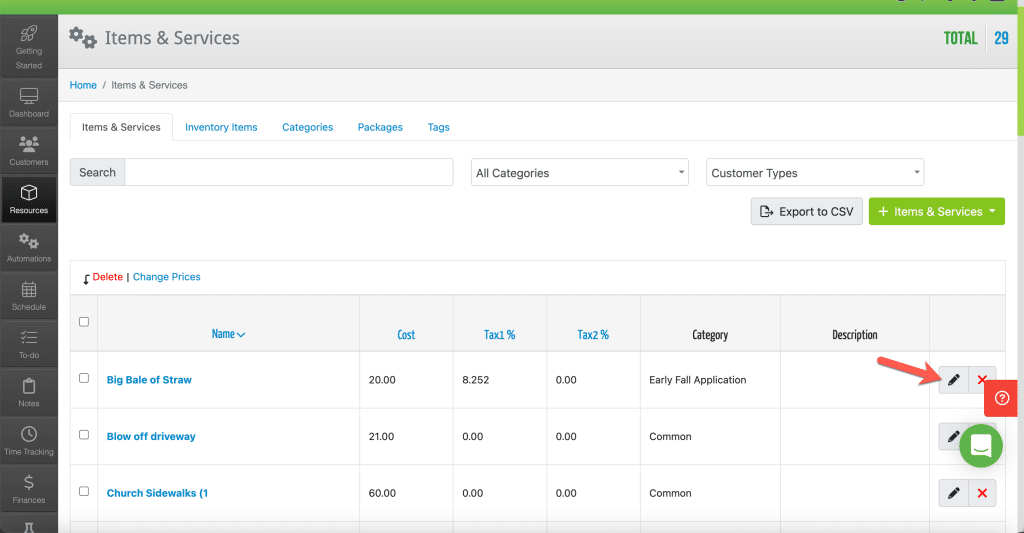Screen dimensions: 1024x533
Task: Sort by Tax1 % column header
Action: pos(500,334)
